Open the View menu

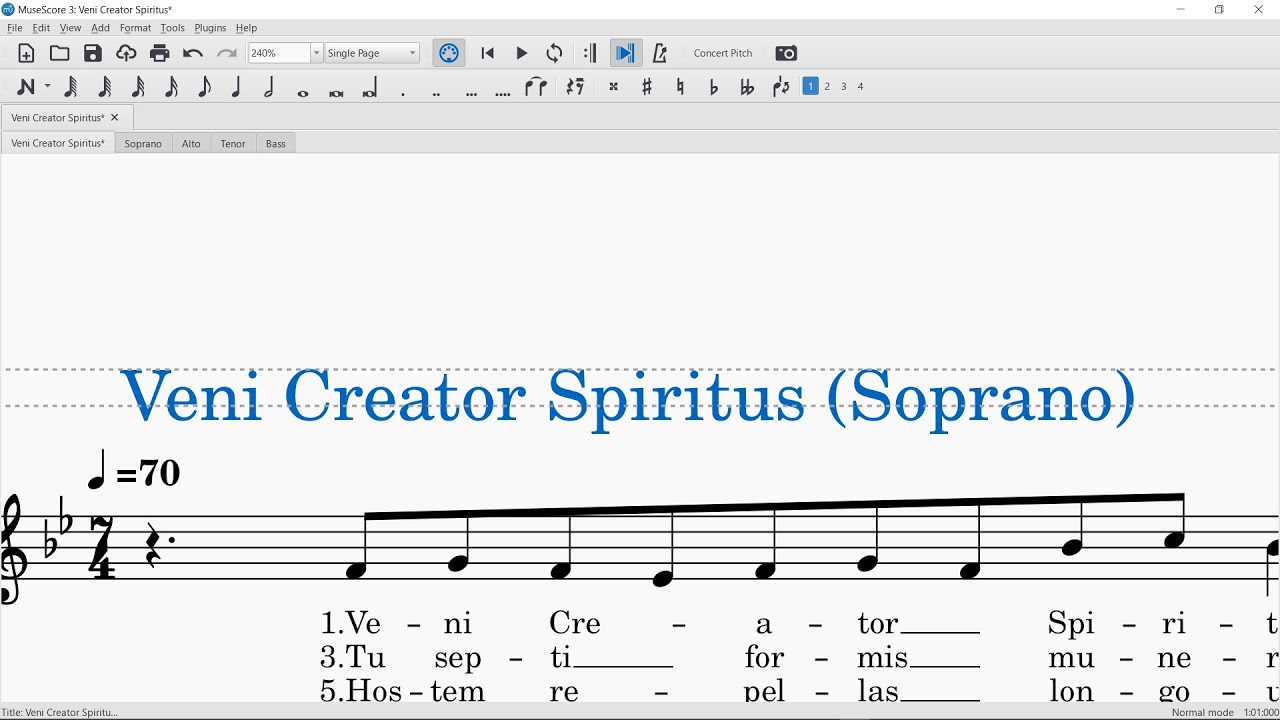tap(70, 28)
